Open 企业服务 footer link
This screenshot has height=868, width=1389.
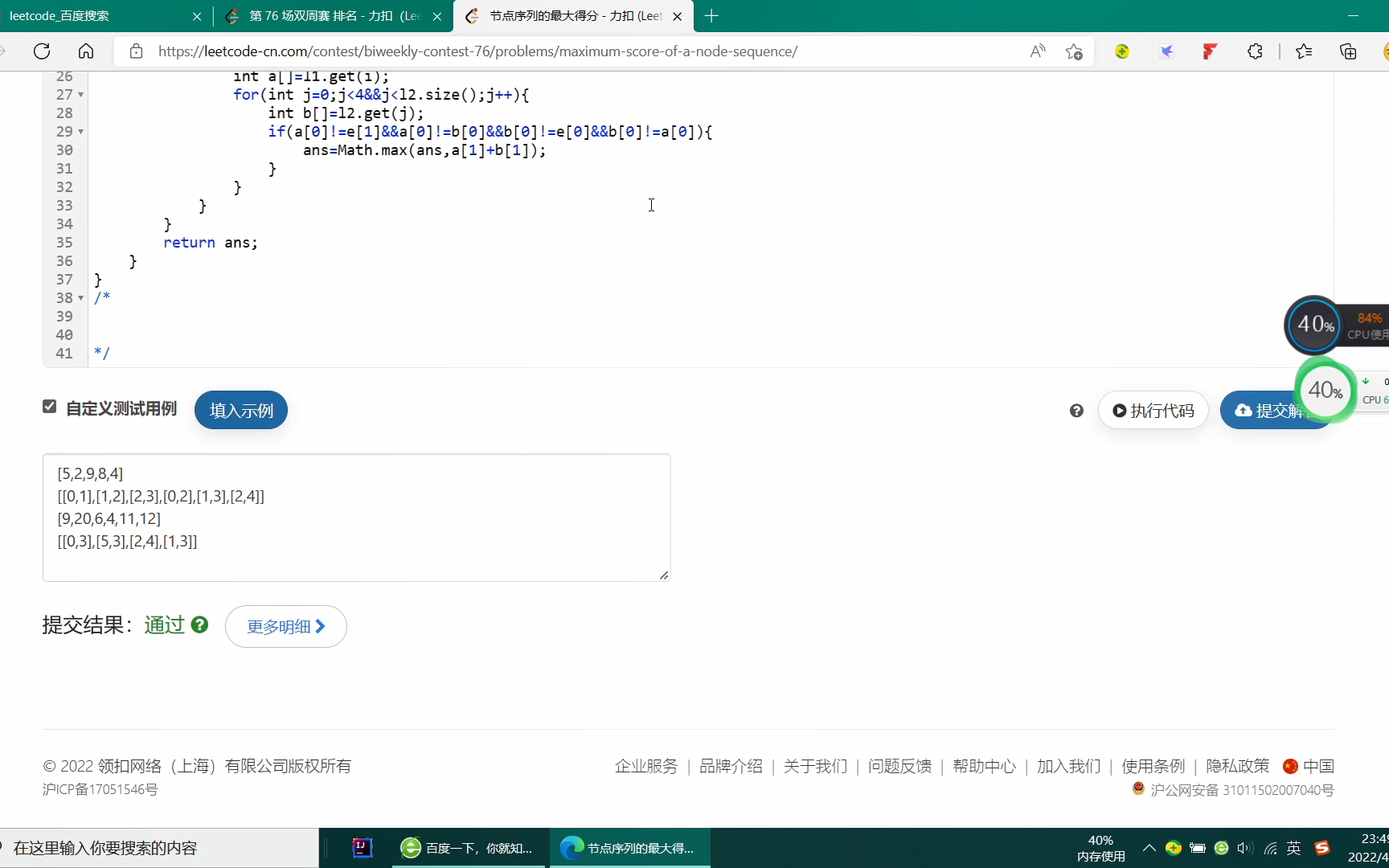tap(646, 766)
